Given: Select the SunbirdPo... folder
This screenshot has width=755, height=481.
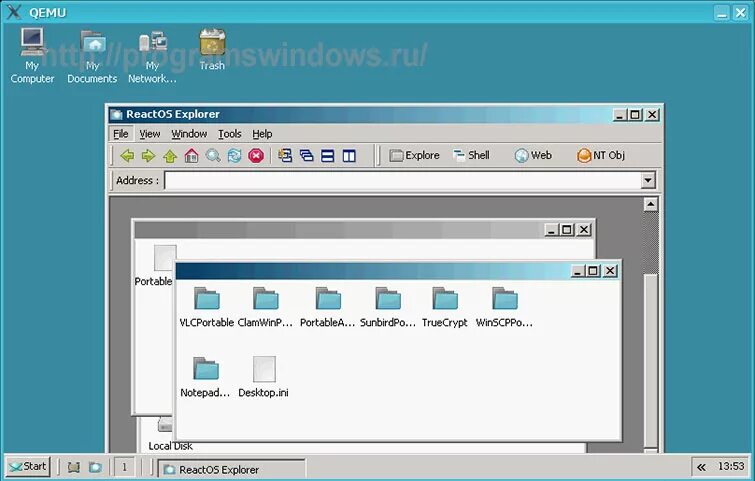Looking at the screenshot, I should click(x=388, y=307).
